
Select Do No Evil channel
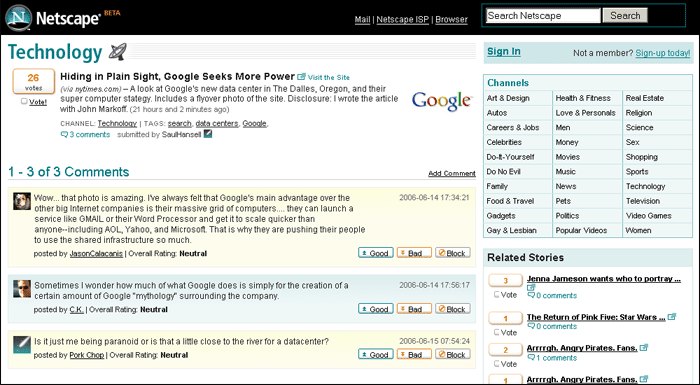point(504,172)
